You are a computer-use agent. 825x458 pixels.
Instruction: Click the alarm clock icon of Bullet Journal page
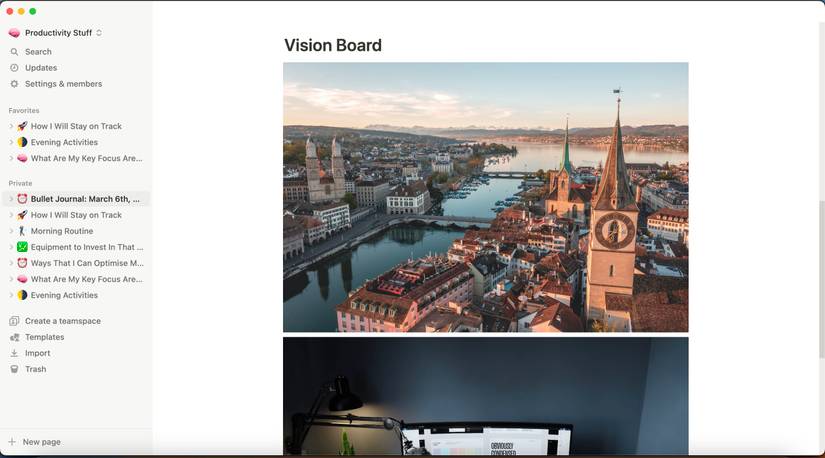22,199
